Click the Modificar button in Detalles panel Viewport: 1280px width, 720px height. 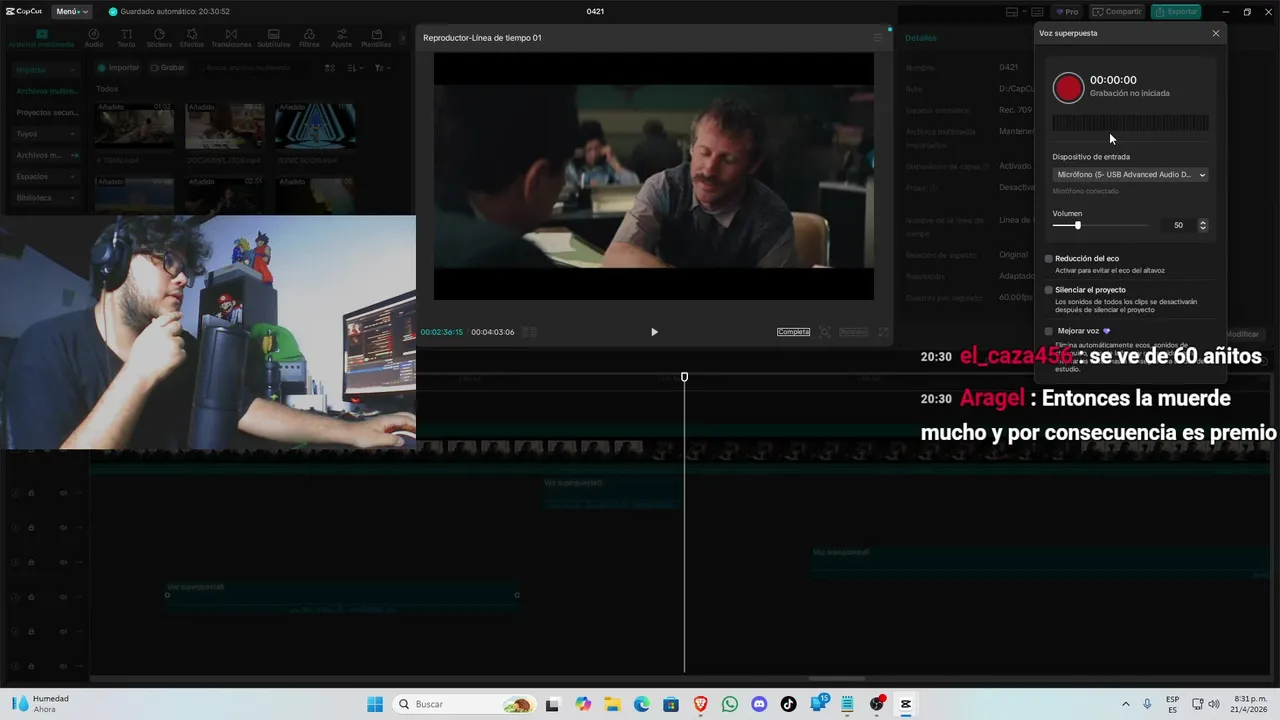coord(1243,334)
